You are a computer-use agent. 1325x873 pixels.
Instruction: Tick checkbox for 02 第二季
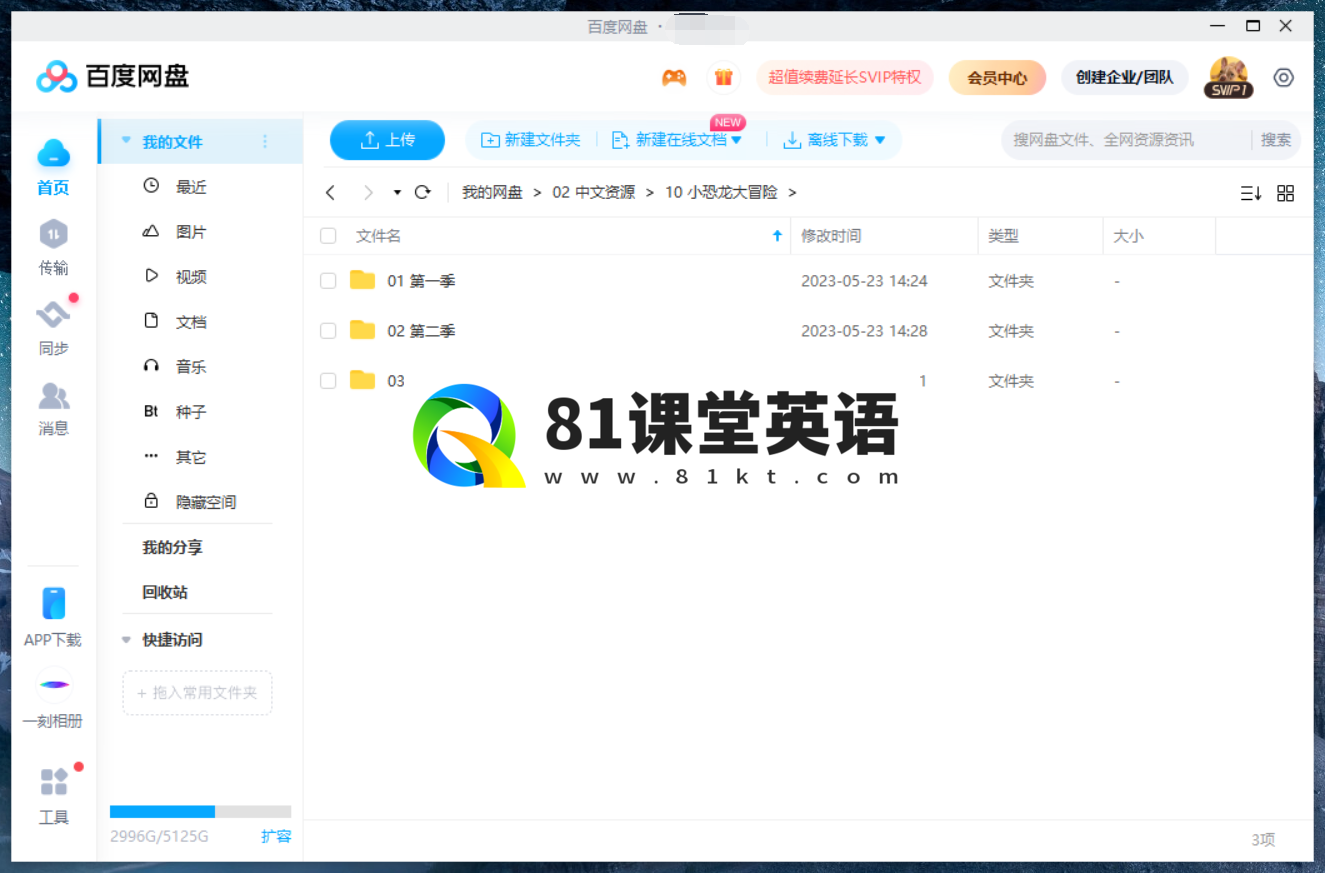(x=328, y=331)
